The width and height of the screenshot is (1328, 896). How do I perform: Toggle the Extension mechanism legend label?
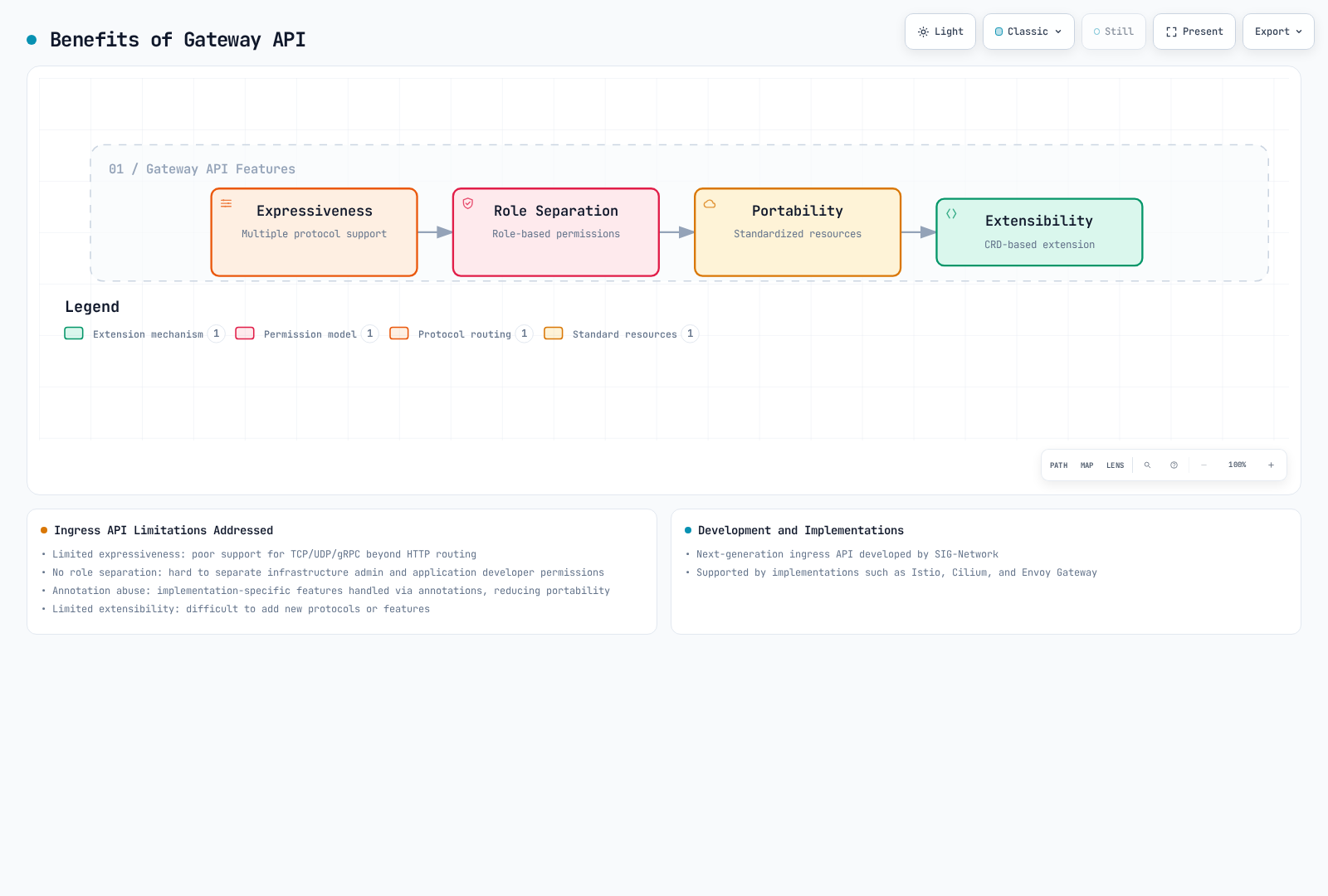pyautogui.click(x=148, y=334)
